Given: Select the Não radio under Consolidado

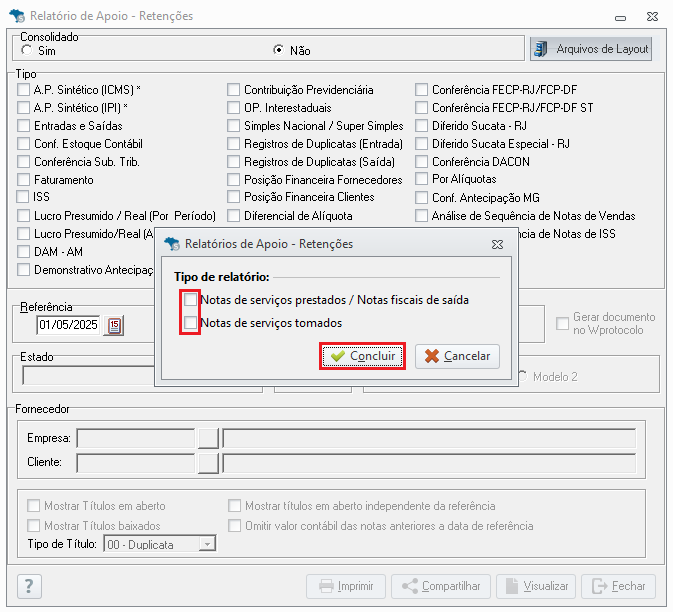Looking at the screenshot, I should point(279,50).
